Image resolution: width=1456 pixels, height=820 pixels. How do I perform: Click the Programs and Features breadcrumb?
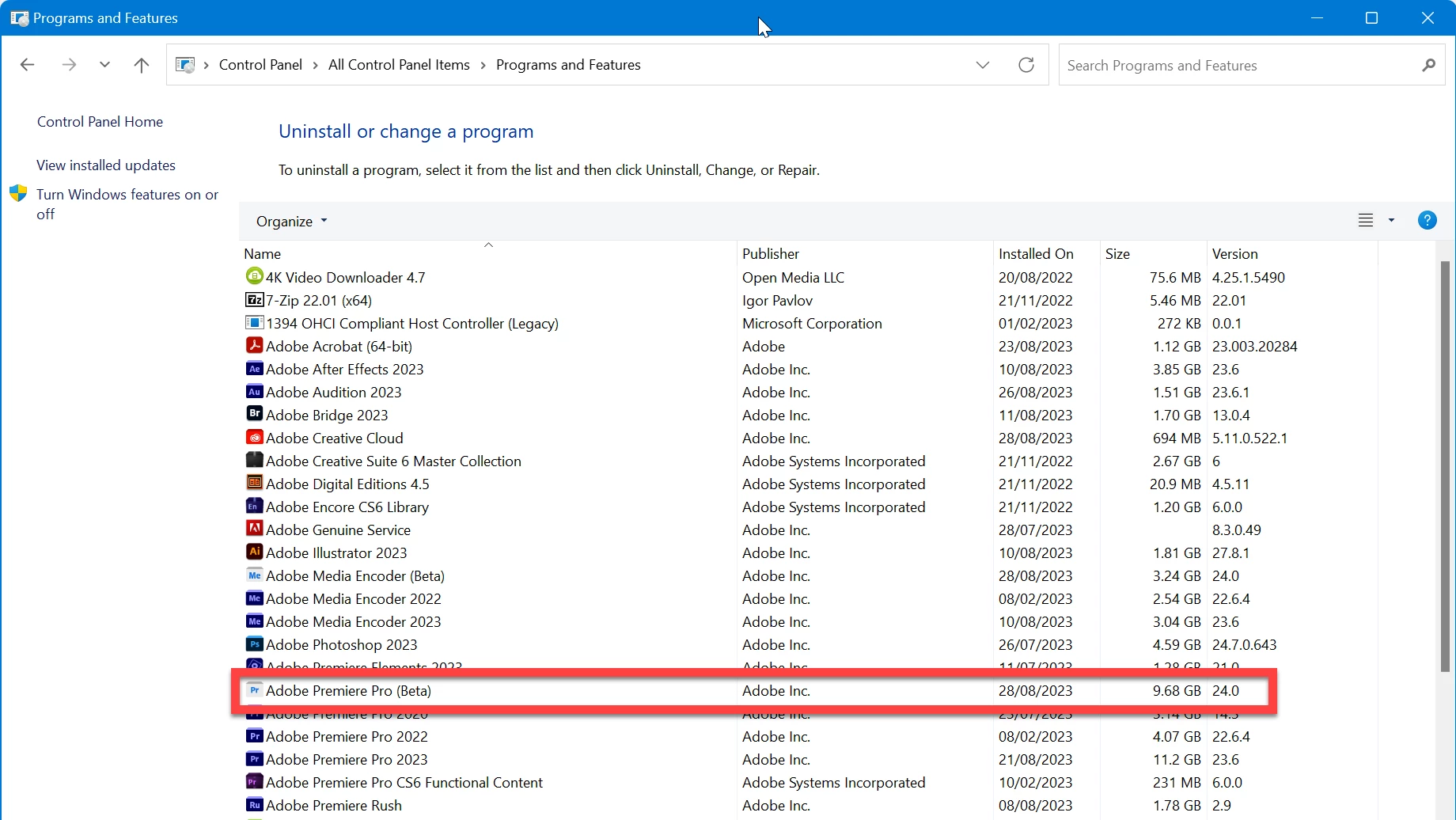pyautogui.click(x=568, y=65)
